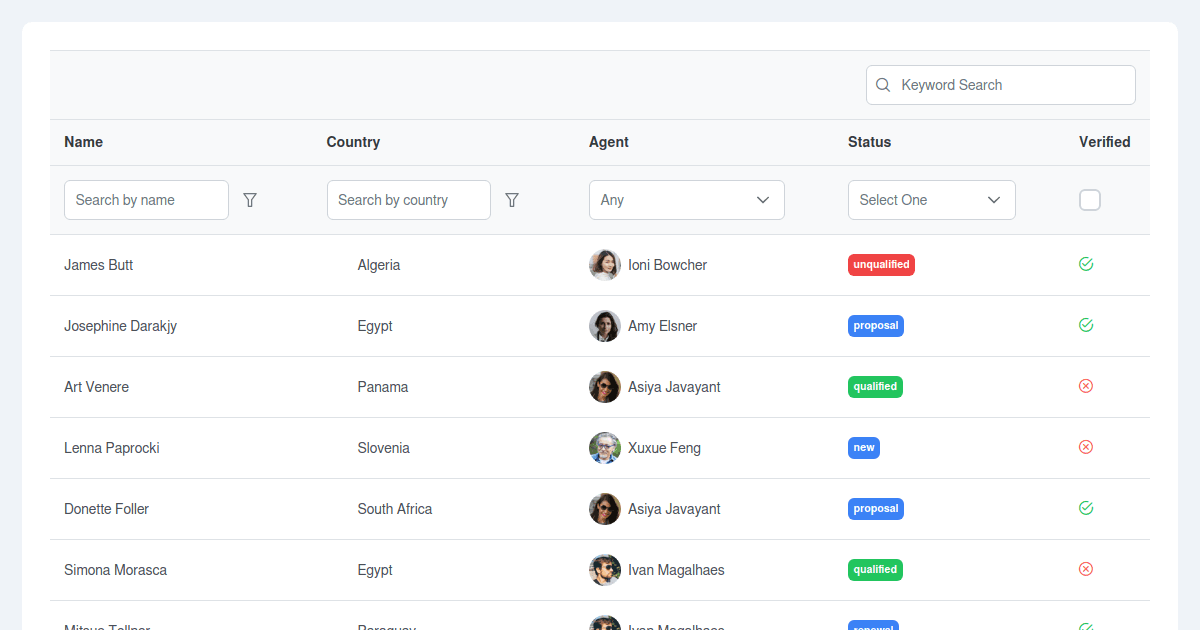Viewport: 1200px width, 630px height.
Task: Toggle the Verified filter checkbox
Action: (1090, 200)
